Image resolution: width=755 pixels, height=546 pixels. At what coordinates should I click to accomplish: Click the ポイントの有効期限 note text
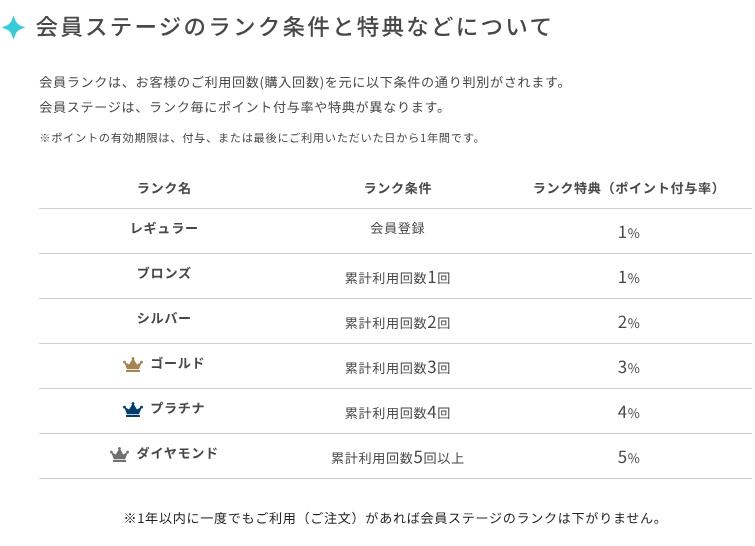pos(260,138)
